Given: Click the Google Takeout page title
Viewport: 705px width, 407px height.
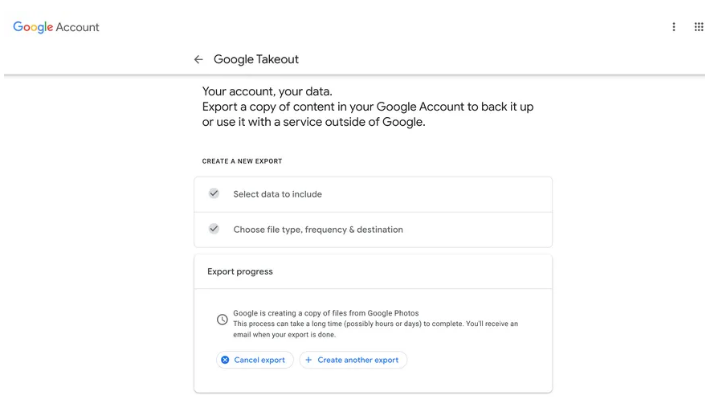Looking at the screenshot, I should (x=256, y=60).
